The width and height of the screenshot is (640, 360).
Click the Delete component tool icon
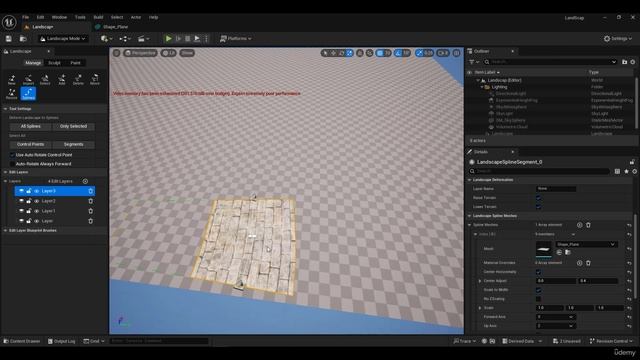click(x=78, y=79)
